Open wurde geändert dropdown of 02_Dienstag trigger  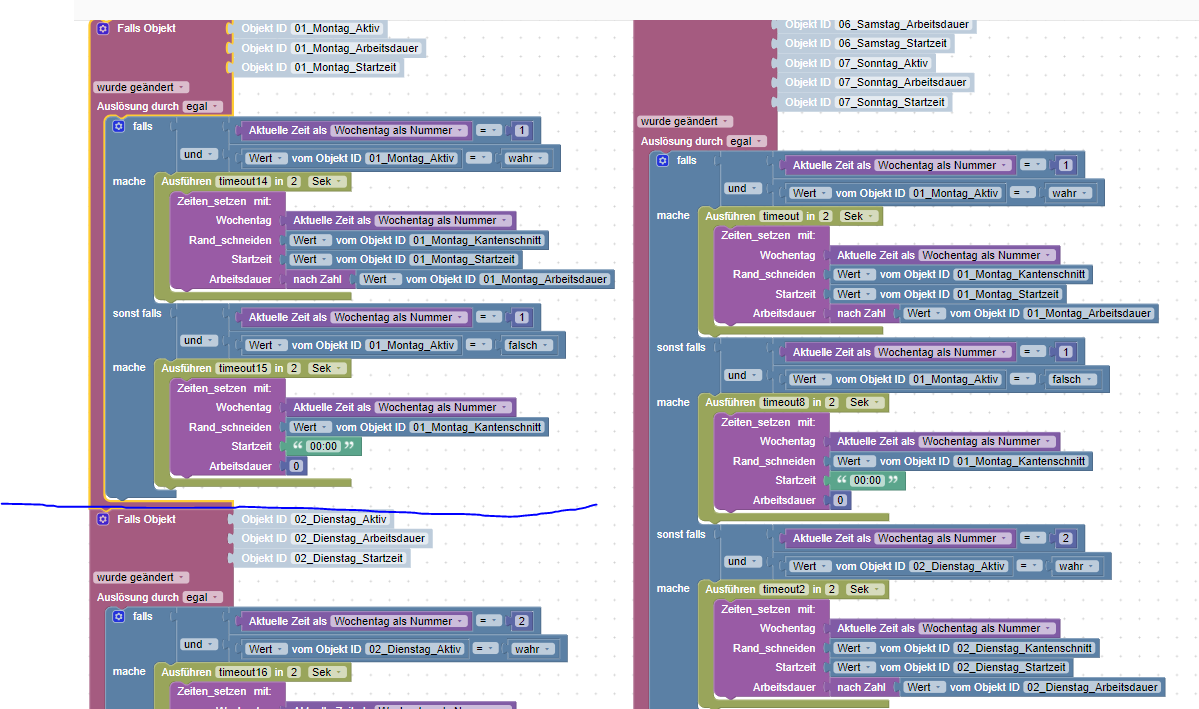(141, 577)
